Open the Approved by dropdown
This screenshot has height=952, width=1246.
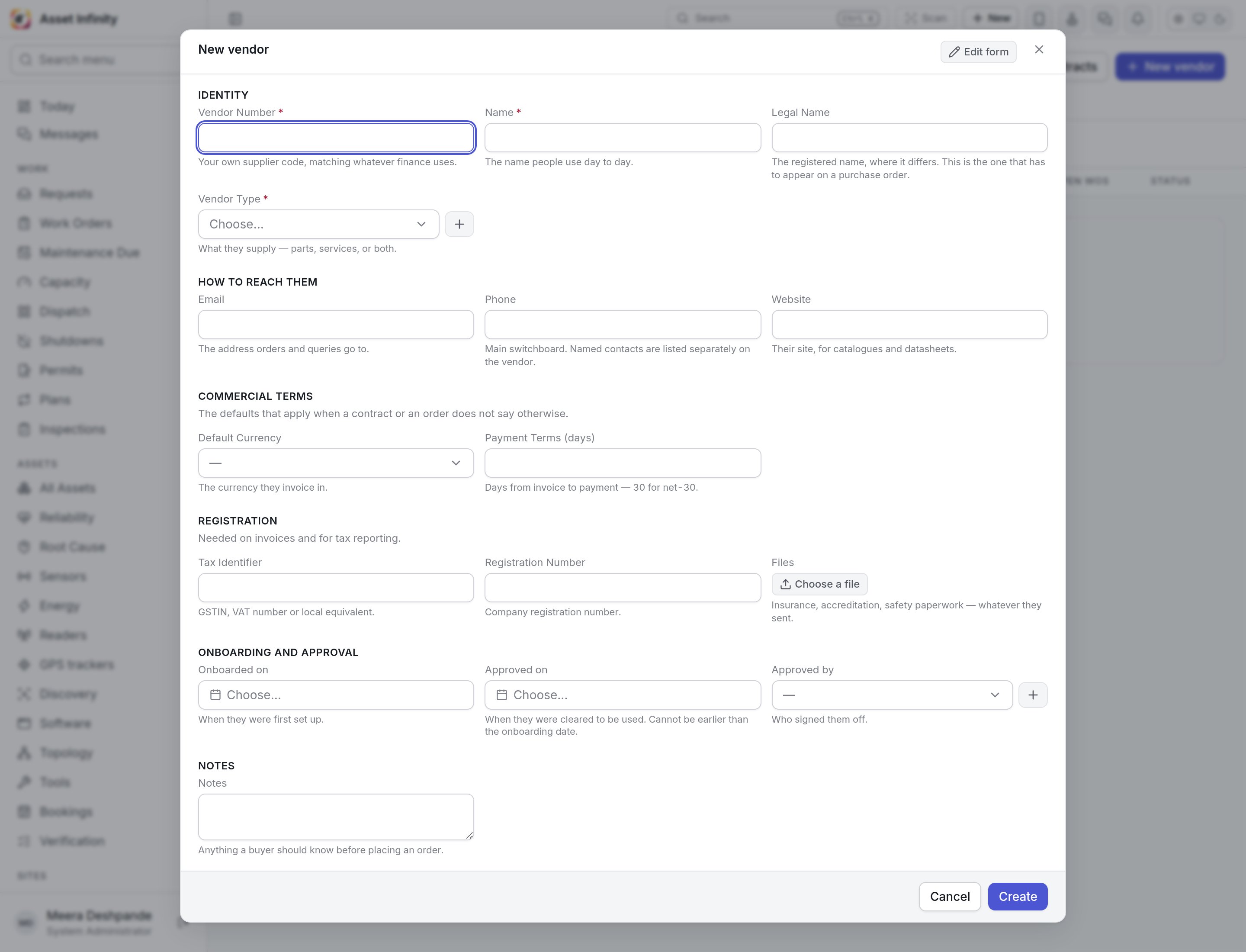(x=892, y=695)
